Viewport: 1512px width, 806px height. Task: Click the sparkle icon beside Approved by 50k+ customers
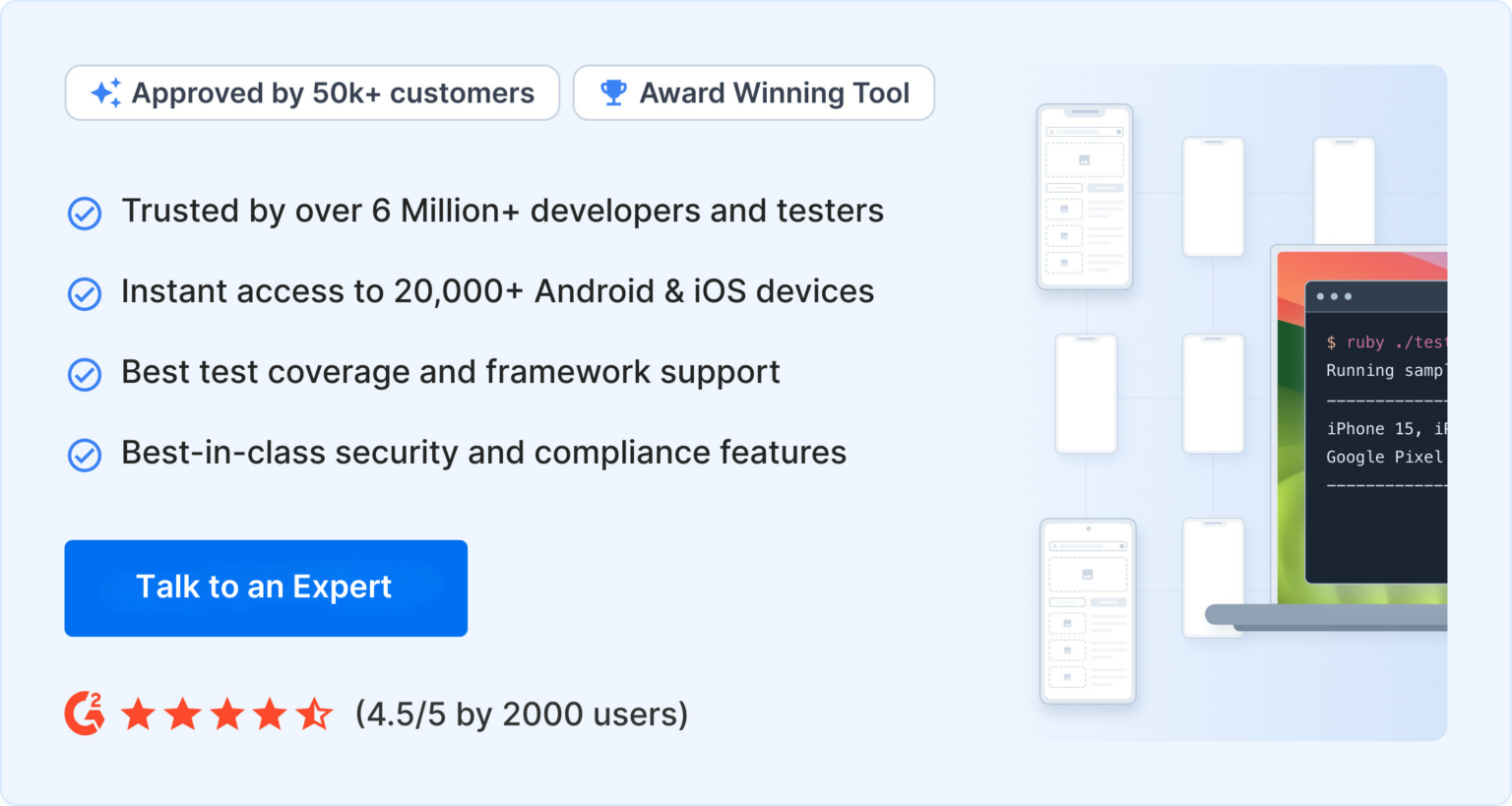point(108,93)
